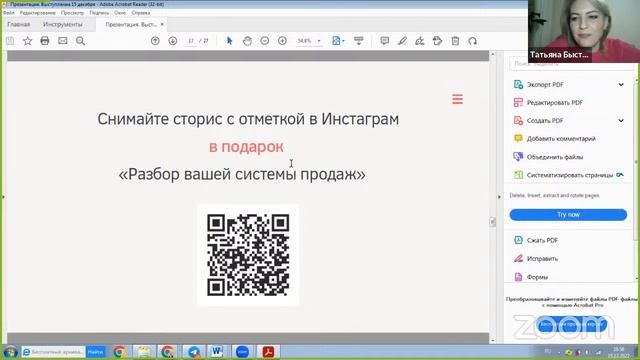Click the Stamp tool icon
Image resolution: width=640 pixels, height=360 pixels.
coord(438,41)
